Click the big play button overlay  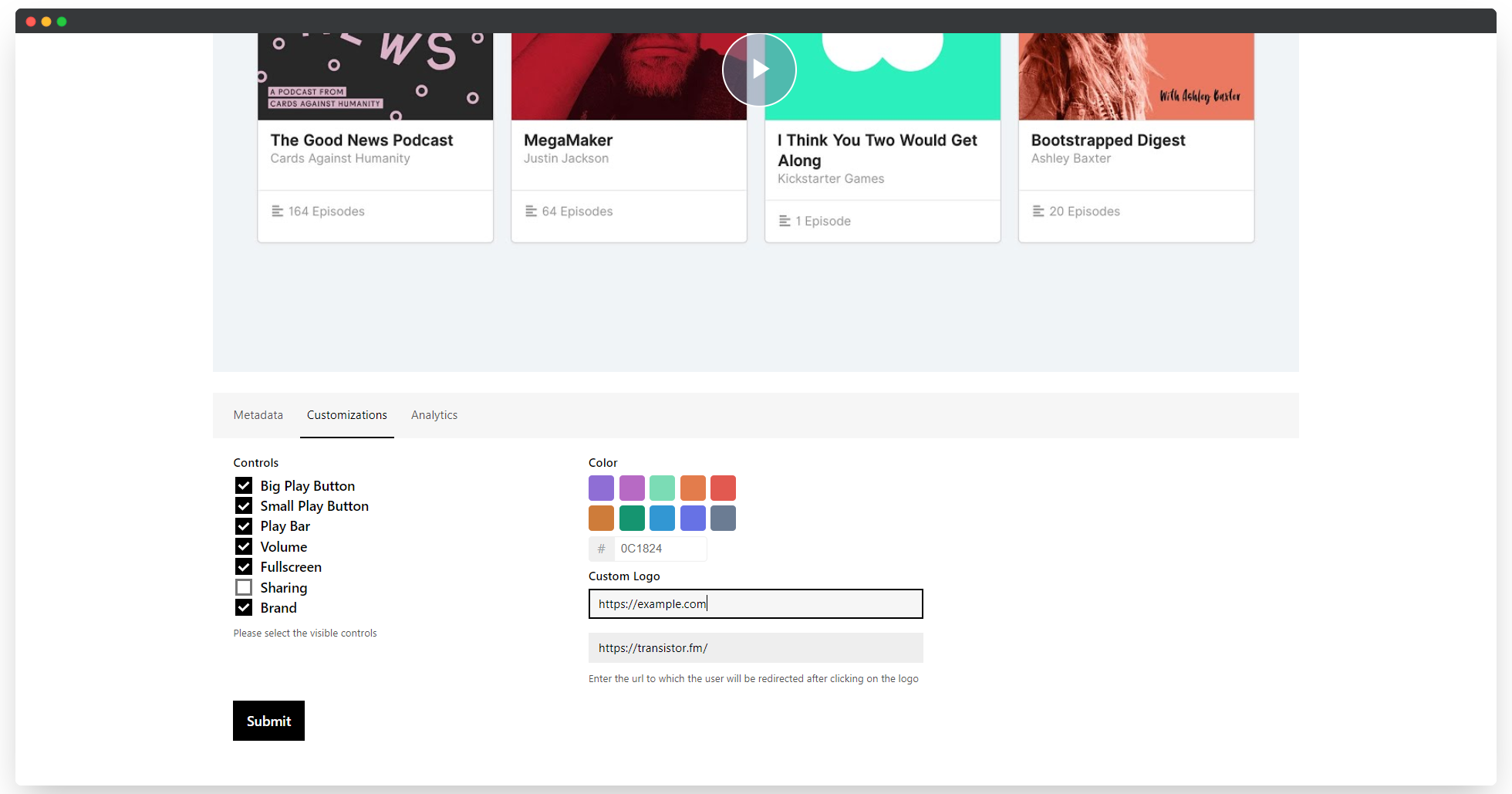click(x=759, y=69)
